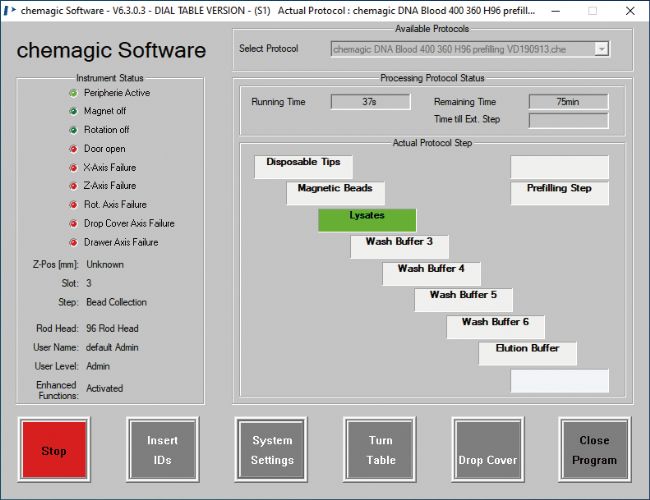Viewport: 650px width, 500px height.
Task: Click the red Stop button
Action: pos(54,450)
